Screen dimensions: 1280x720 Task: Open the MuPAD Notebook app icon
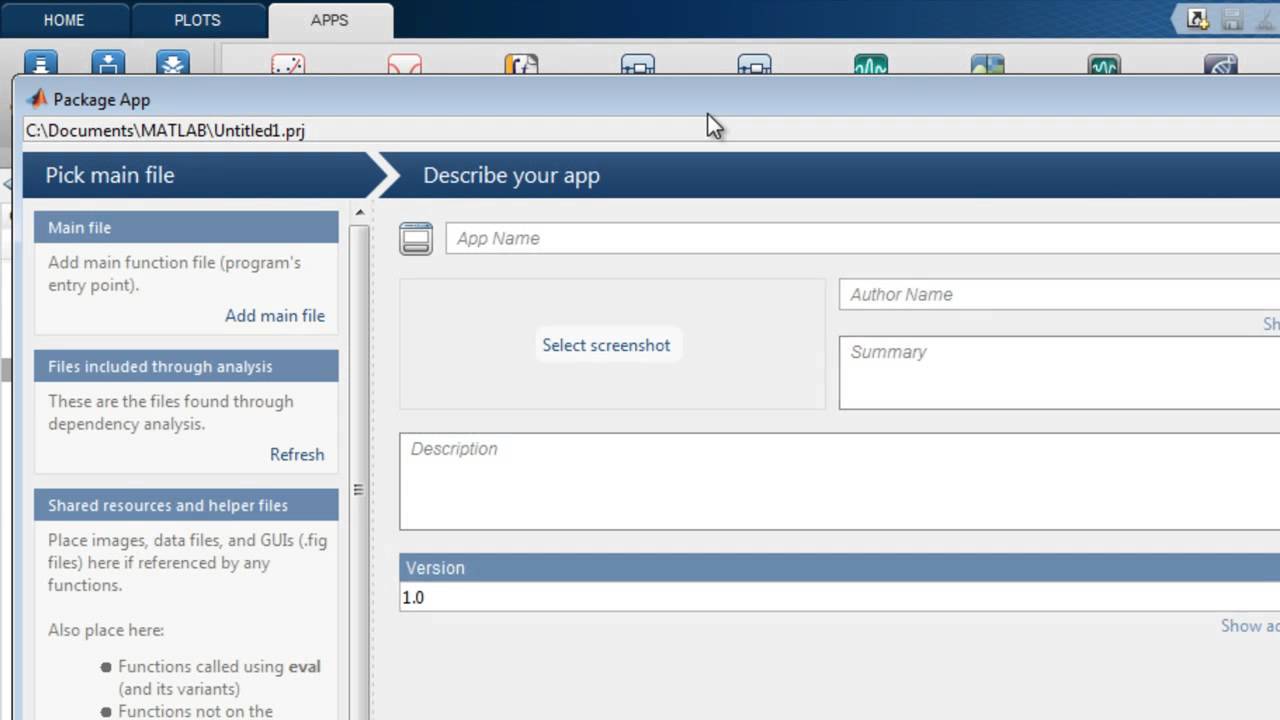pos(521,65)
